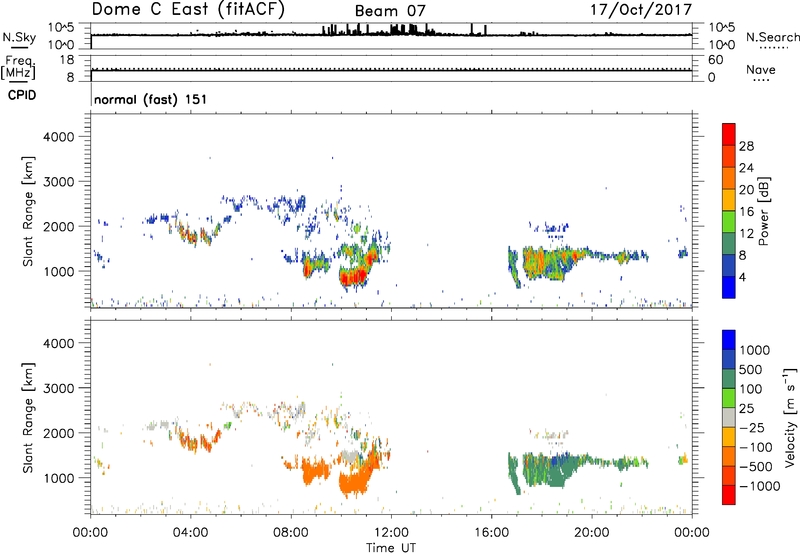Click the blue 1000 m/s Velocity colorbar segment
The width and height of the screenshot is (800, 554).
point(729,340)
